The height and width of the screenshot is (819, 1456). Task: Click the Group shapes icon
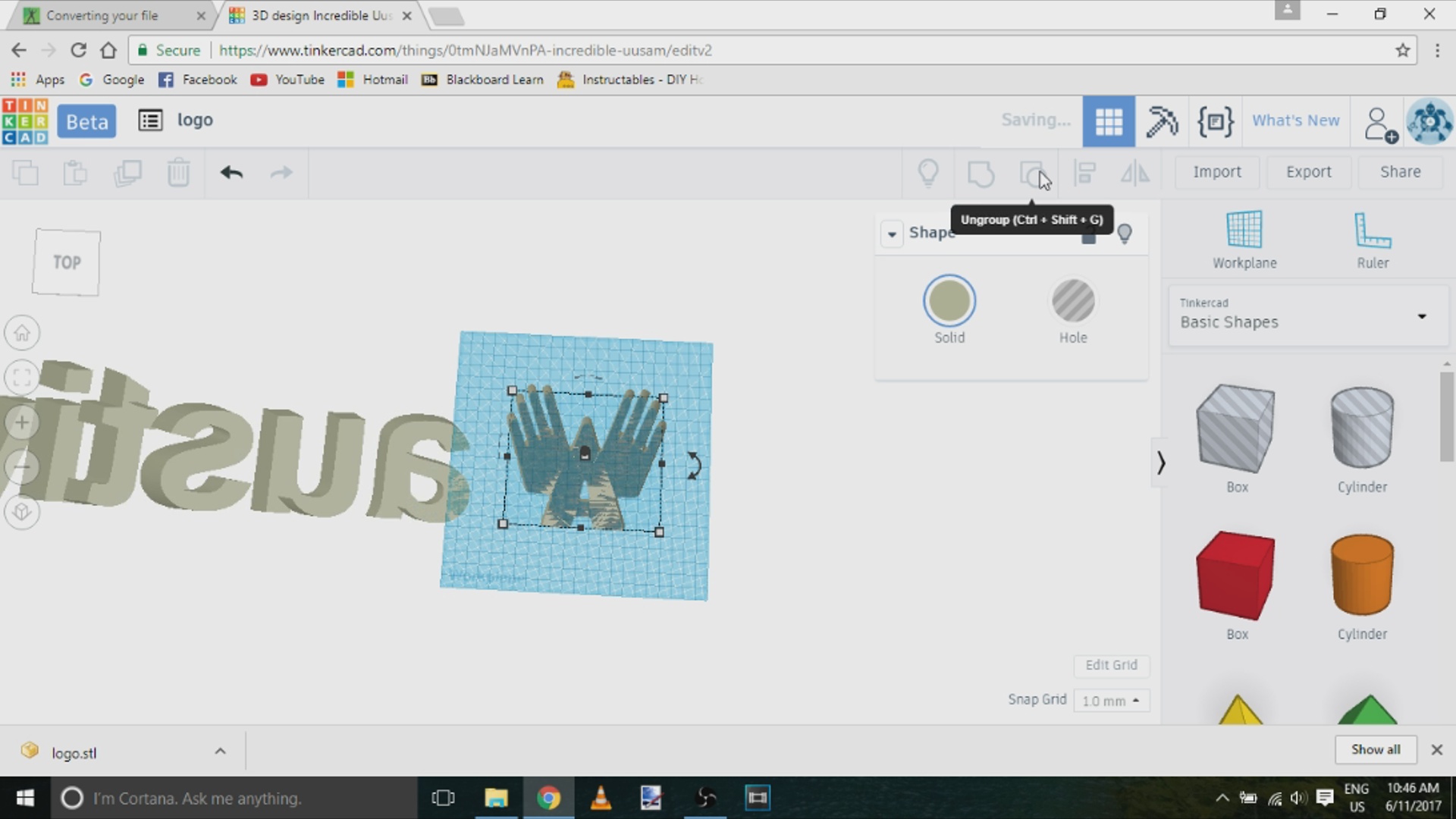coord(981,174)
